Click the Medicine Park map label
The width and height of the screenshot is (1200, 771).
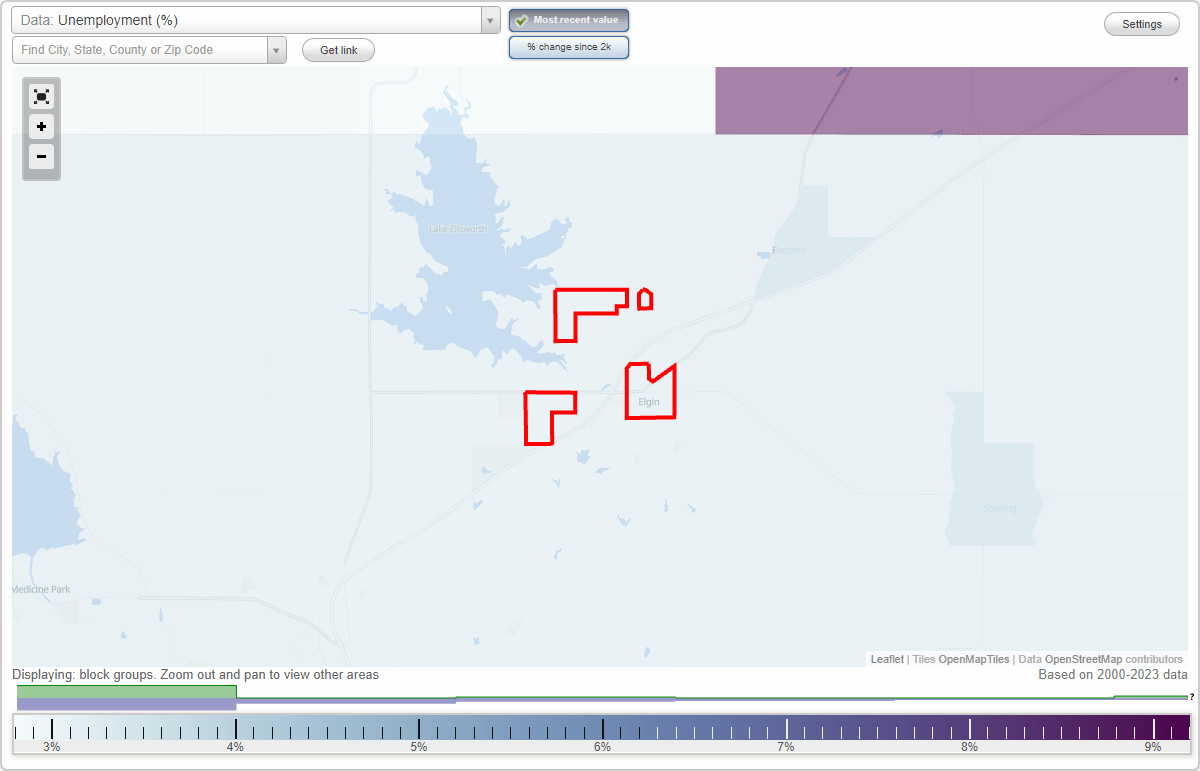coord(42,589)
